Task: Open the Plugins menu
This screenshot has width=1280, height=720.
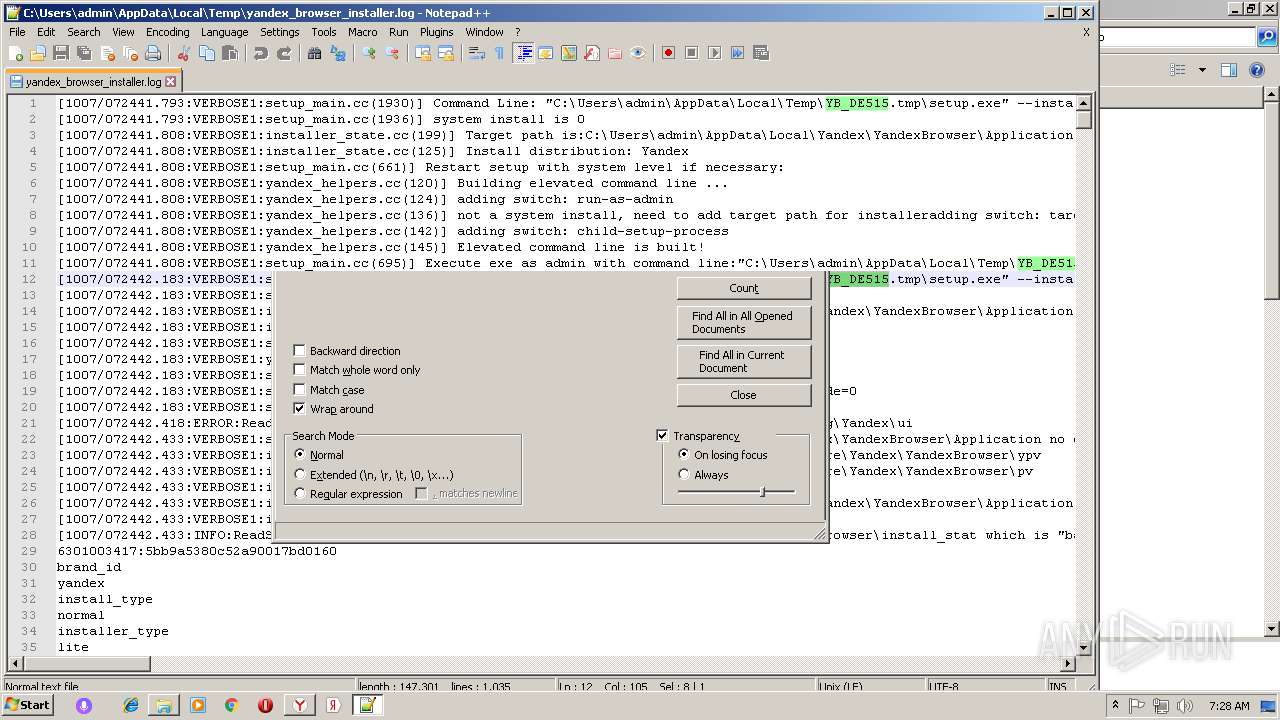Action: pos(436,32)
